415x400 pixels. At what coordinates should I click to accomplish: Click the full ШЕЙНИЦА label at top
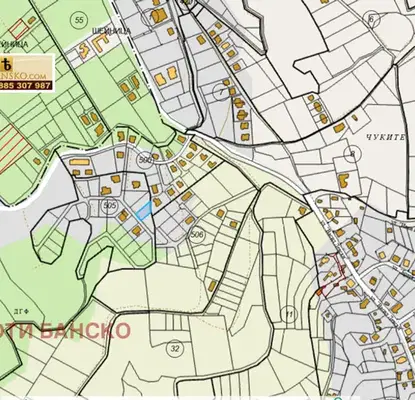(x=112, y=31)
